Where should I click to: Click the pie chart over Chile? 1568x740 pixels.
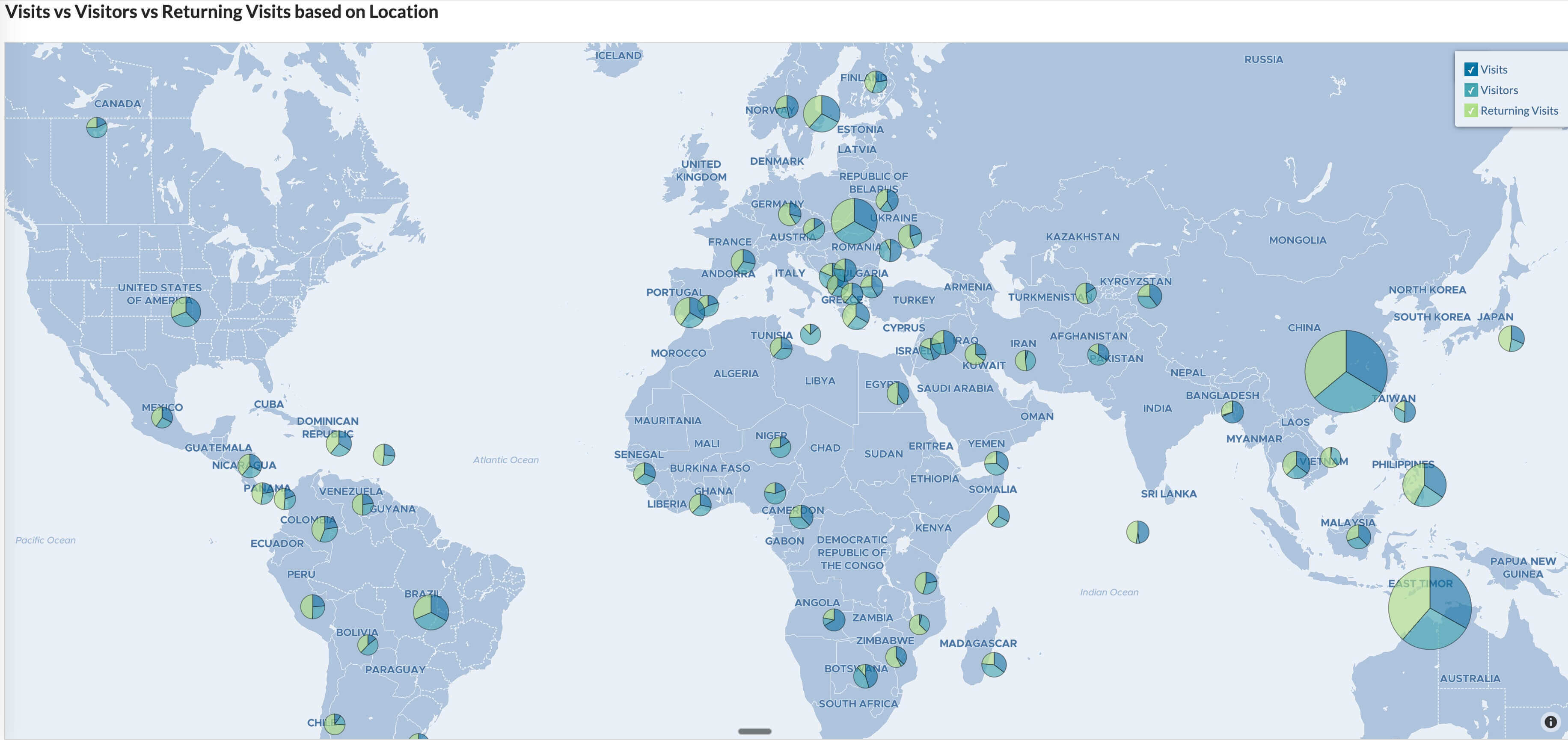coord(334,724)
